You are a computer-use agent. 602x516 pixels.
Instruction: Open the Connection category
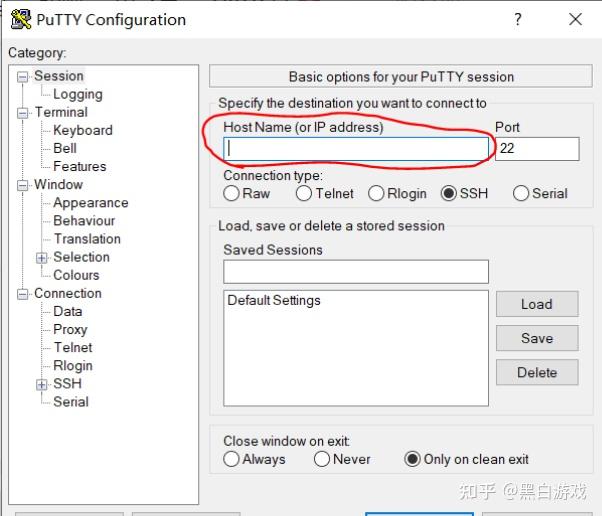click(68, 293)
